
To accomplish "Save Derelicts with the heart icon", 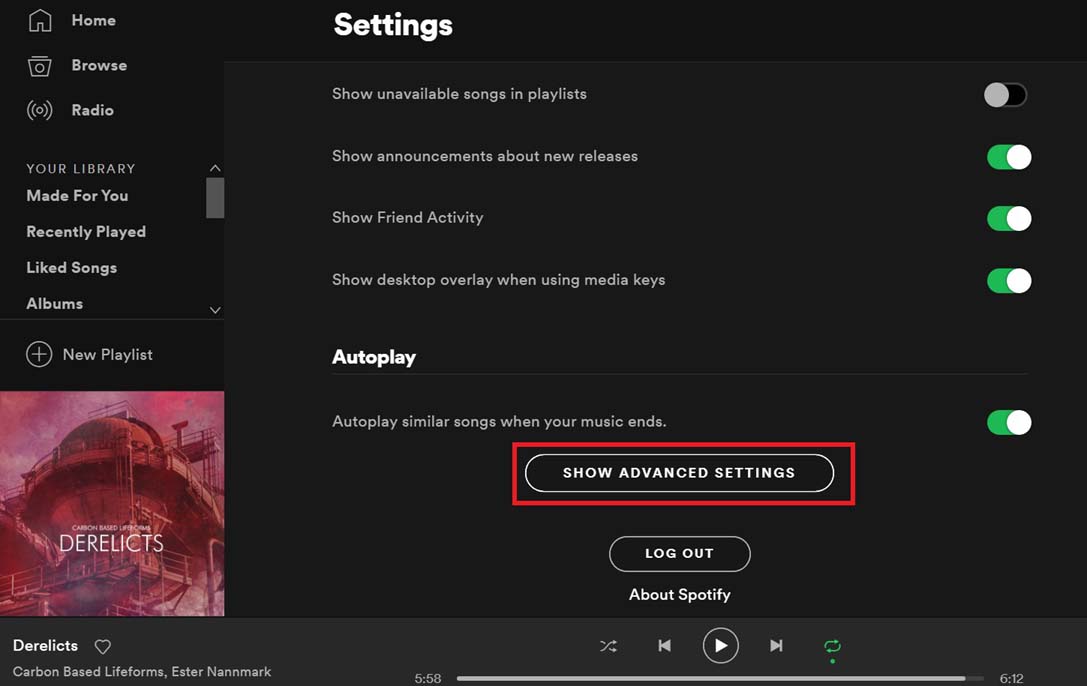I will pyautogui.click(x=102, y=646).
